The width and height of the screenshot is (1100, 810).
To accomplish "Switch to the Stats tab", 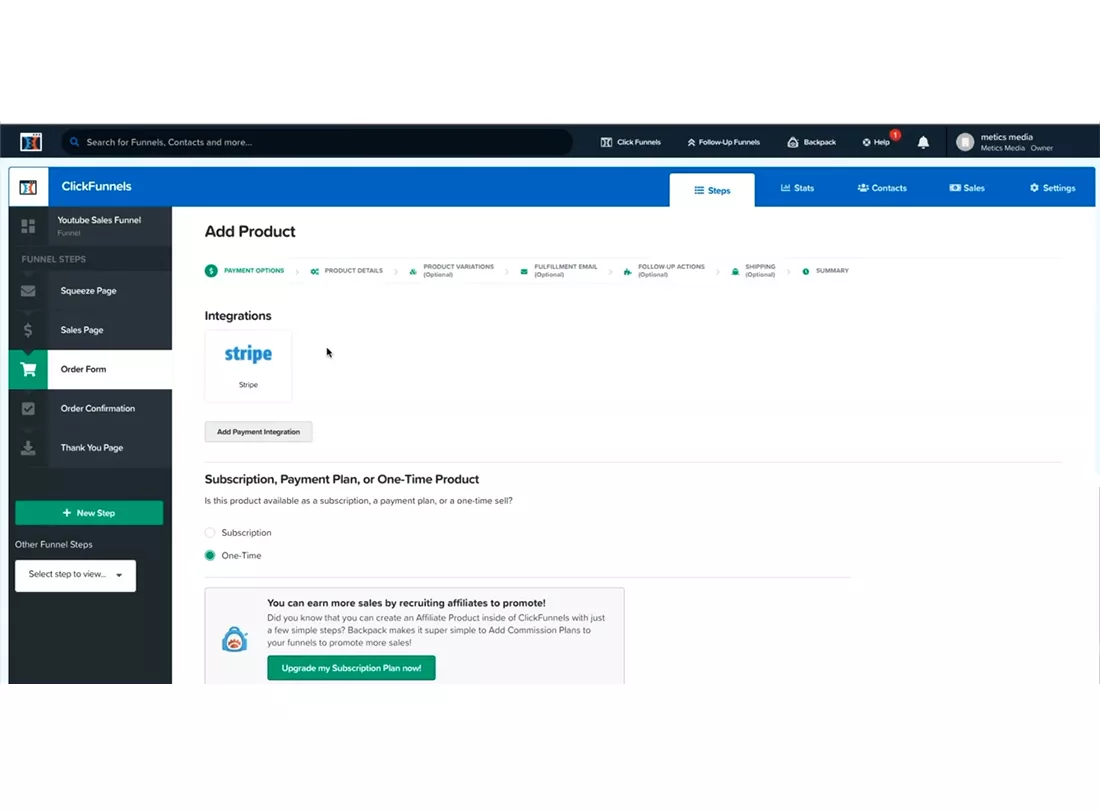I will point(798,188).
